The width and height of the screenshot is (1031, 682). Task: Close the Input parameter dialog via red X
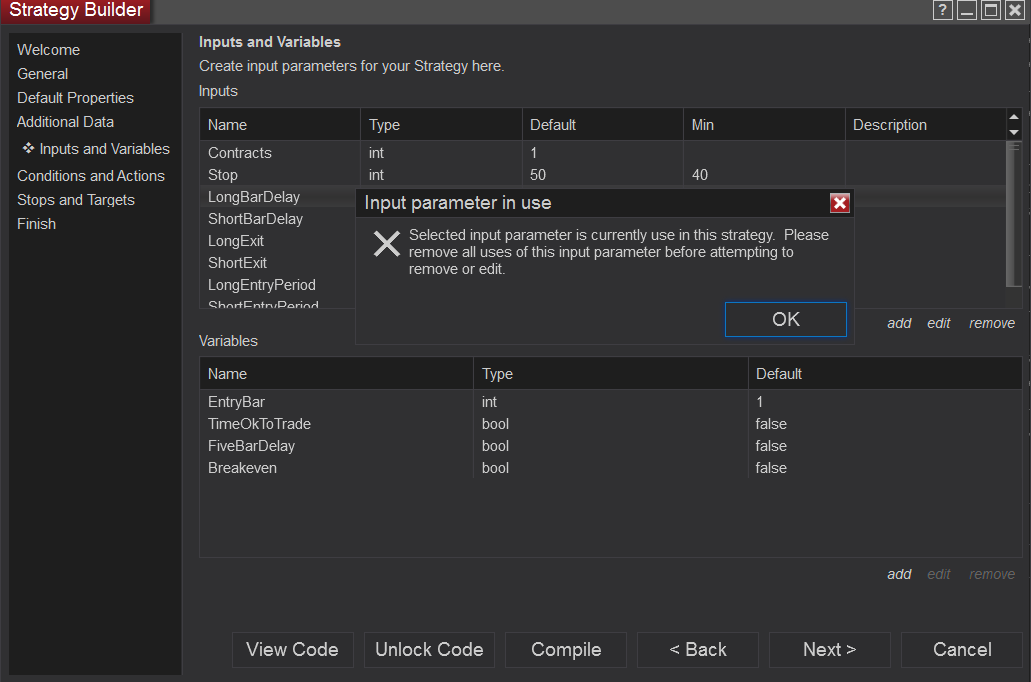click(840, 203)
